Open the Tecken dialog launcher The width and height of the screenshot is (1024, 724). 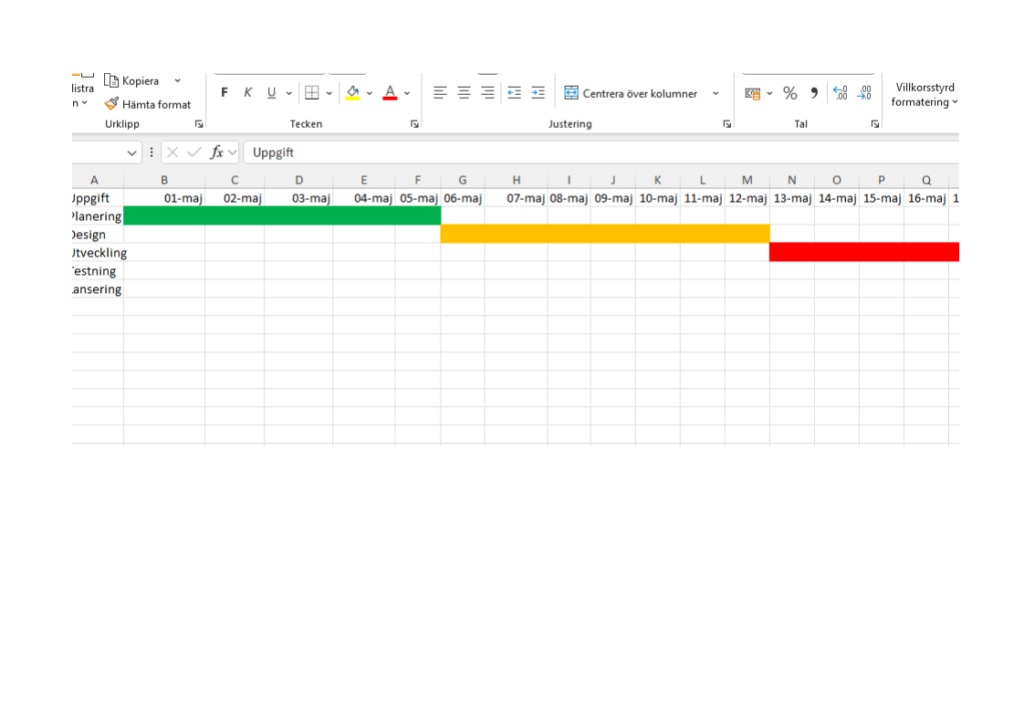point(414,124)
